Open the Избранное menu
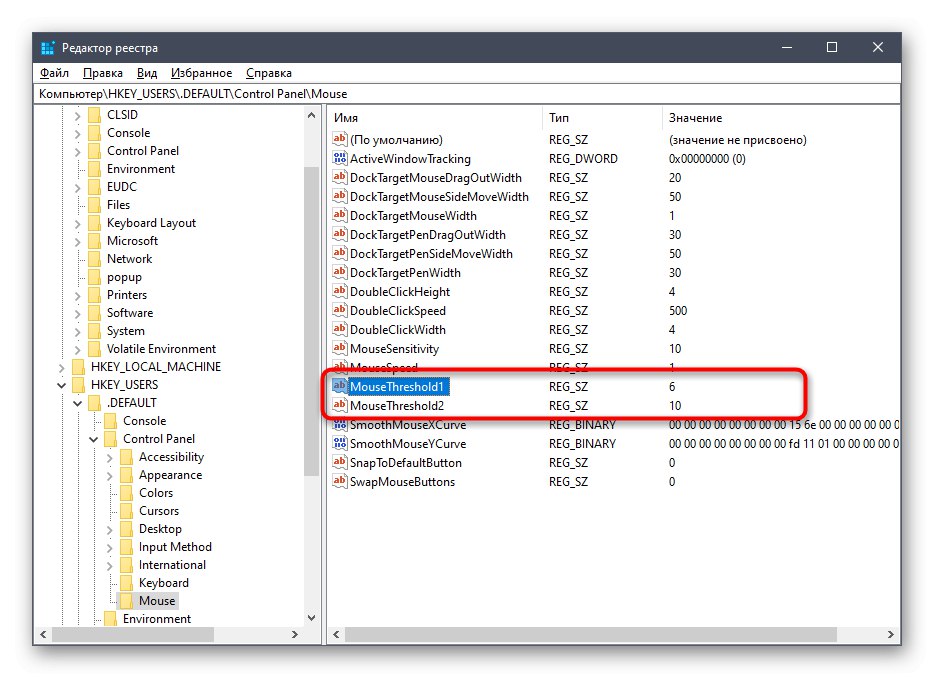 (x=201, y=73)
